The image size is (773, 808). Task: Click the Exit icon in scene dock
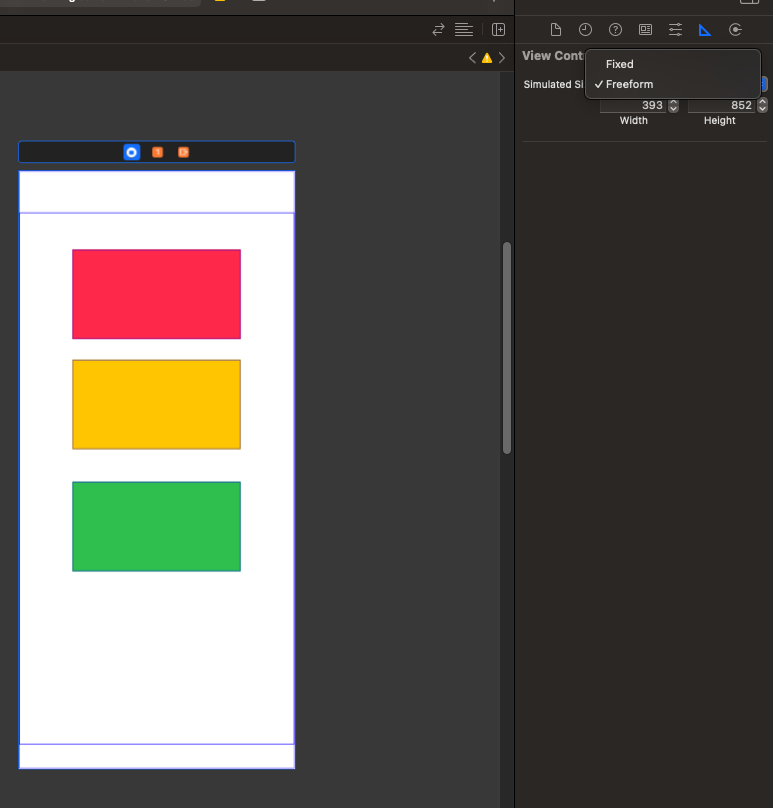tap(183, 152)
